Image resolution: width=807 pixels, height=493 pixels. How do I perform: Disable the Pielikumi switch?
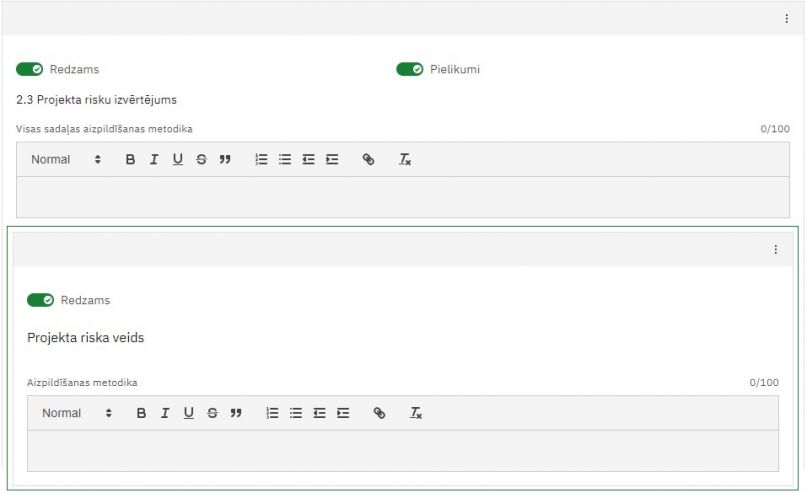point(409,69)
